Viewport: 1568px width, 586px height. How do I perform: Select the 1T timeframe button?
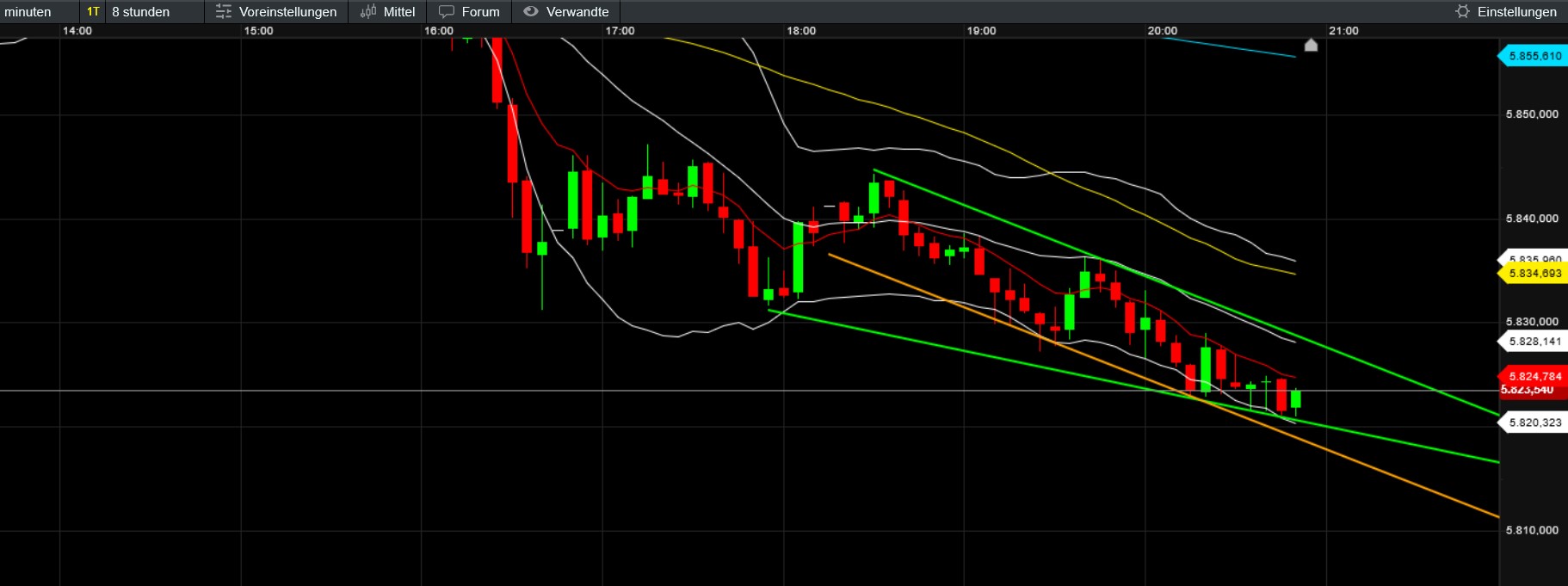tap(93, 11)
